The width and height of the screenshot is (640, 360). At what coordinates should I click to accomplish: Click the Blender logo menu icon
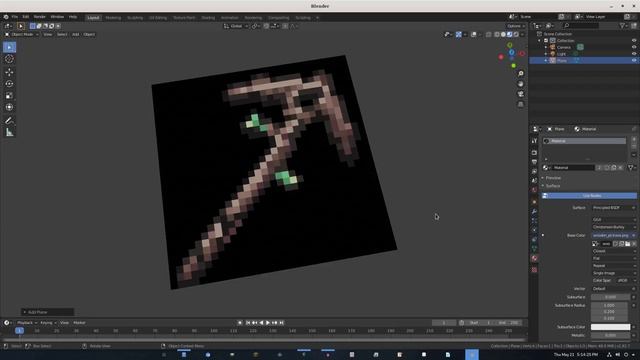[6, 17]
